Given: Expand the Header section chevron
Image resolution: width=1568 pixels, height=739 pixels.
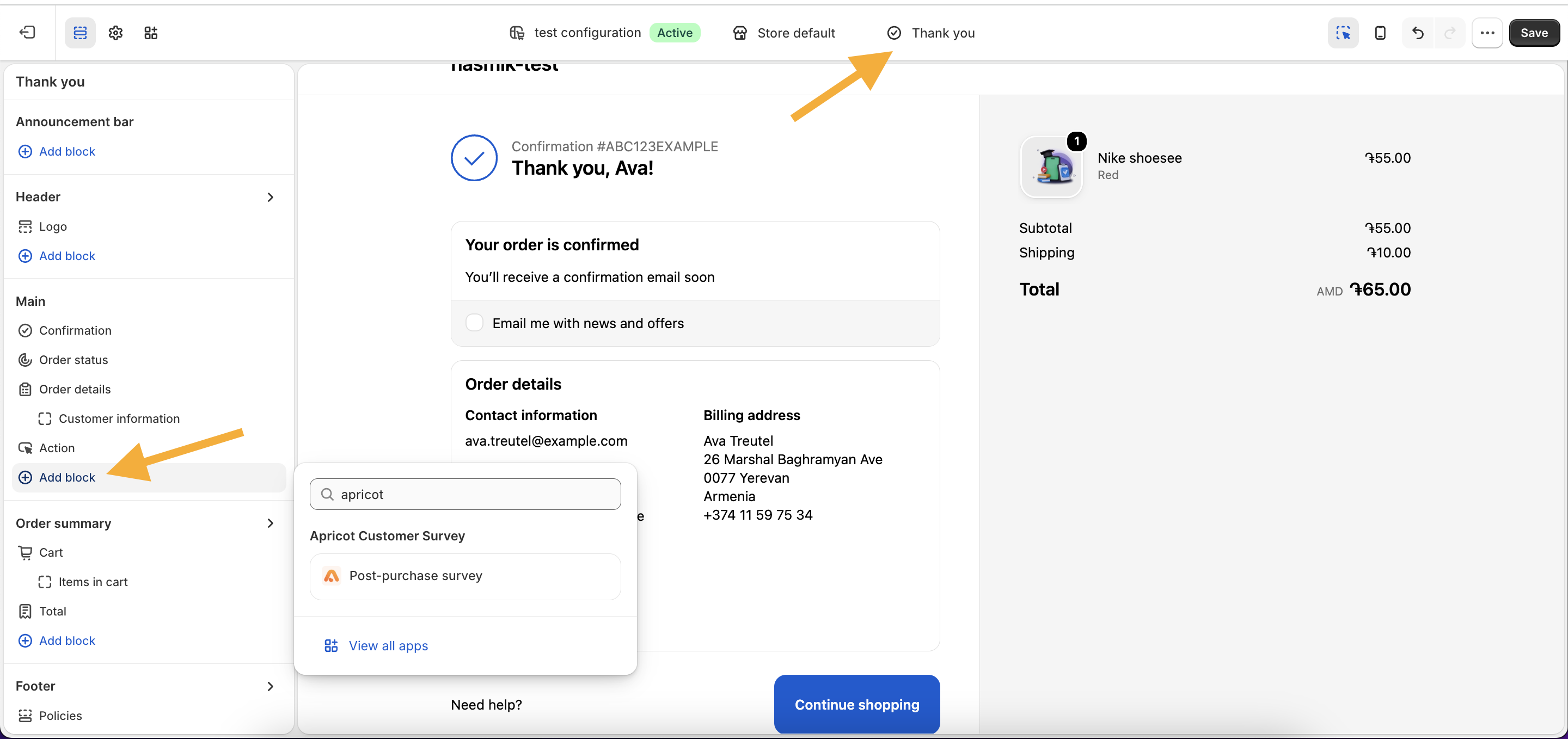Looking at the screenshot, I should click(x=271, y=197).
